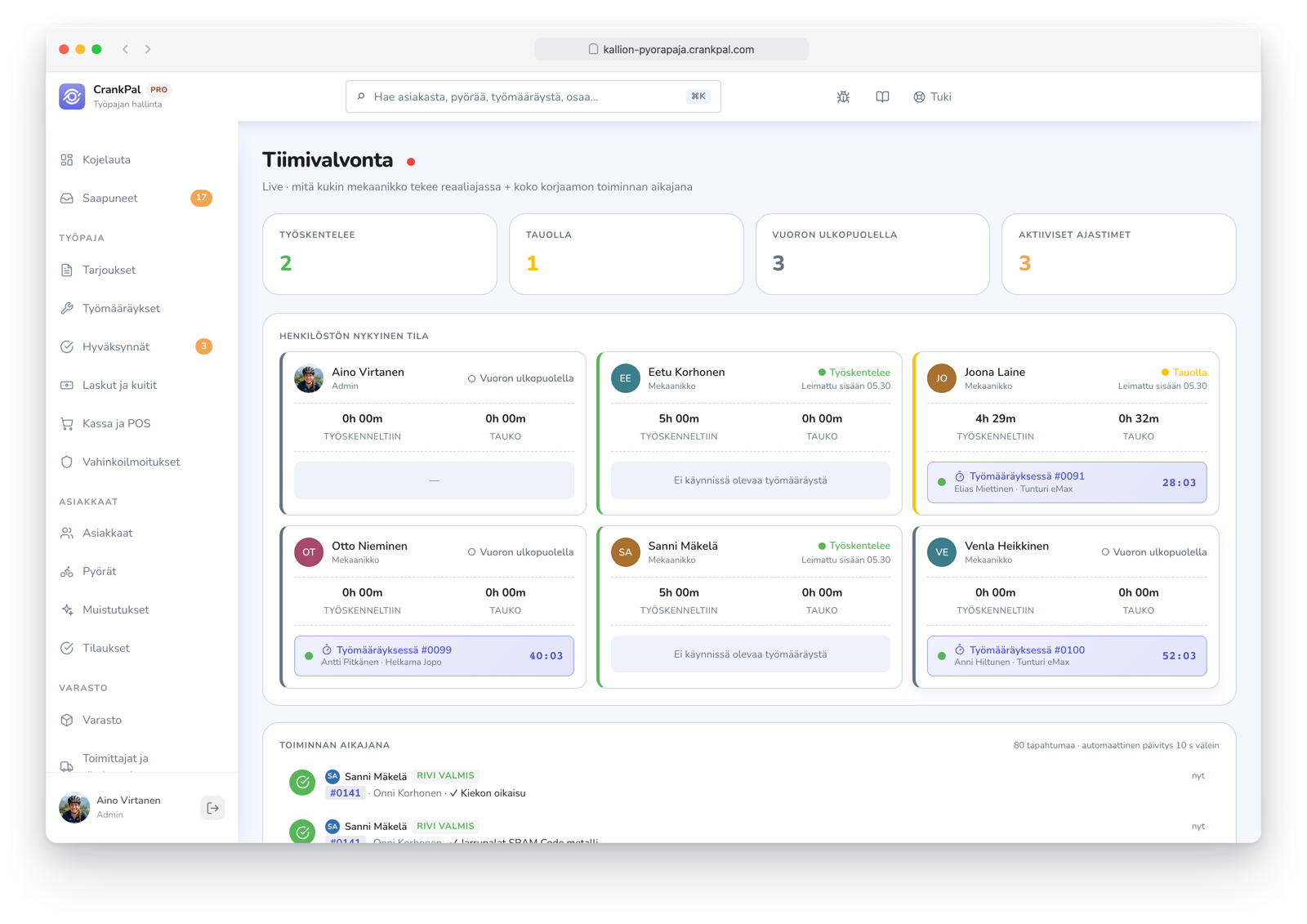The height and width of the screenshot is (924, 1307).
Task: Click Aino Virtanen profile photo in sidebar footer
Action: (x=74, y=808)
